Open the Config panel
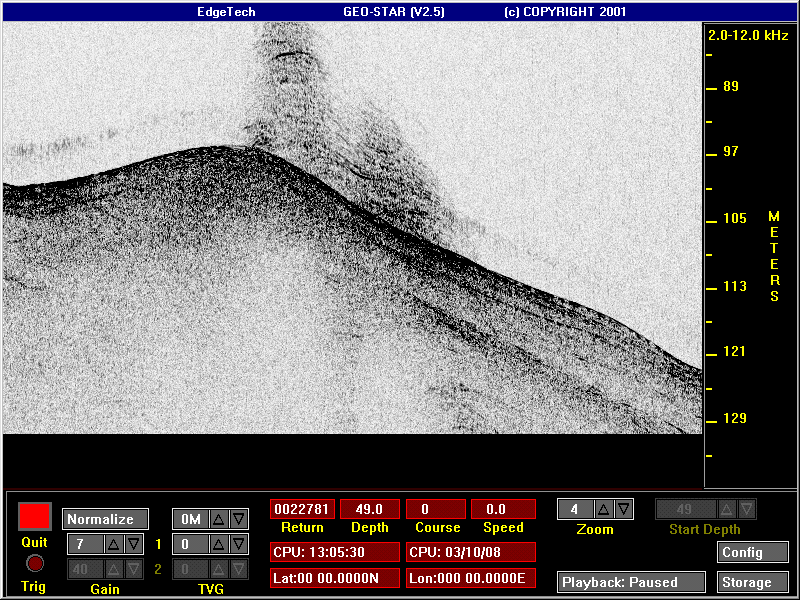 tap(753, 553)
